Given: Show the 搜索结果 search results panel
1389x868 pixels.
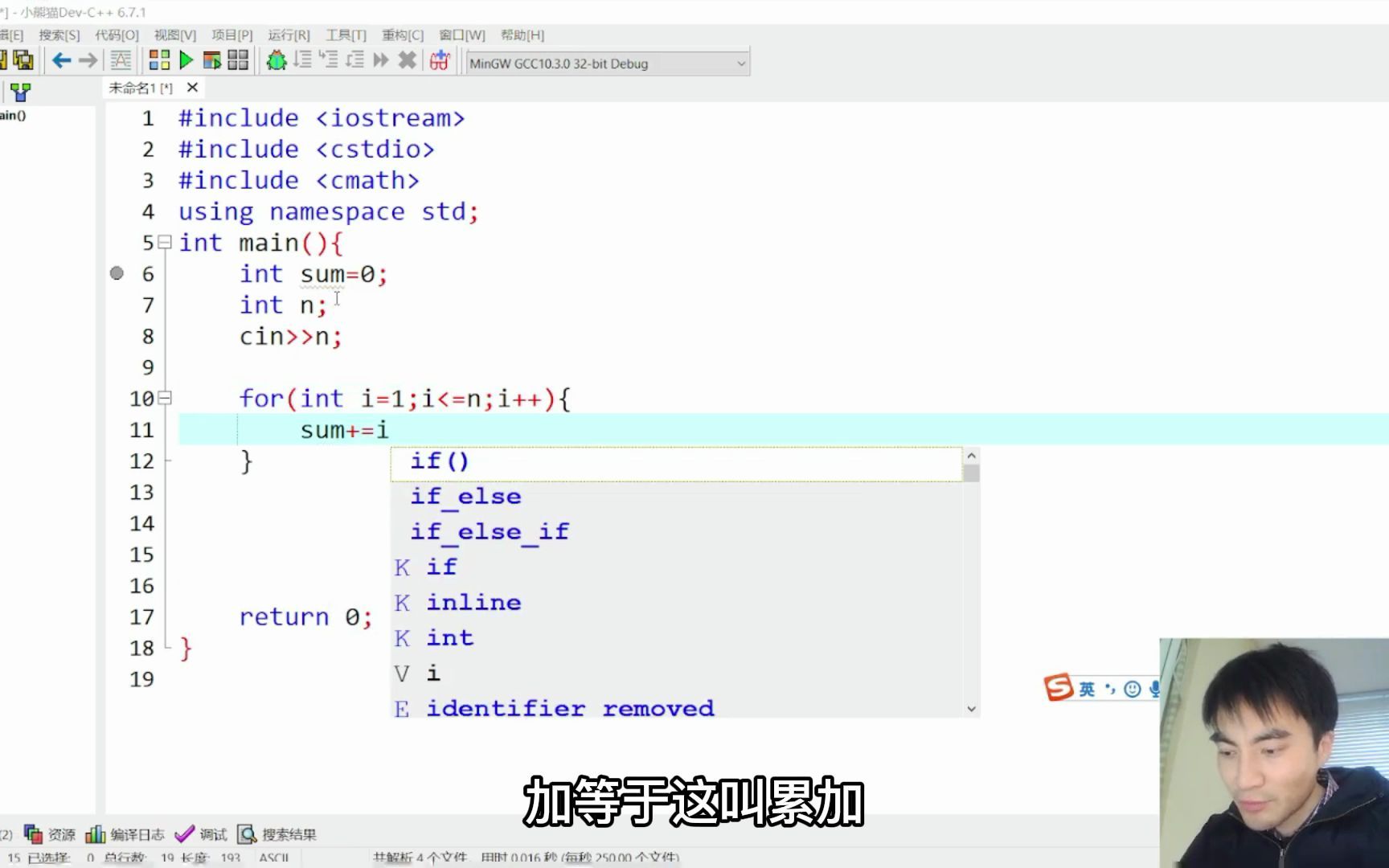Looking at the screenshot, I should pyautogui.click(x=286, y=834).
